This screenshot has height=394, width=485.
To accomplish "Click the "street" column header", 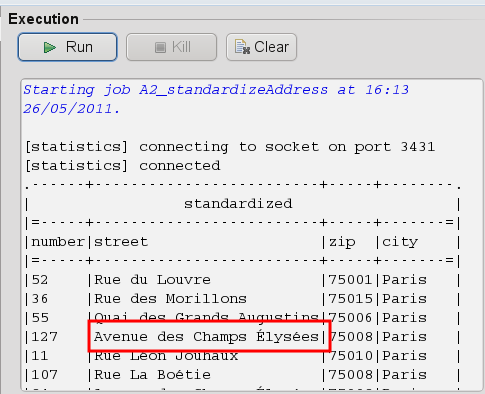I will click(121, 242).
